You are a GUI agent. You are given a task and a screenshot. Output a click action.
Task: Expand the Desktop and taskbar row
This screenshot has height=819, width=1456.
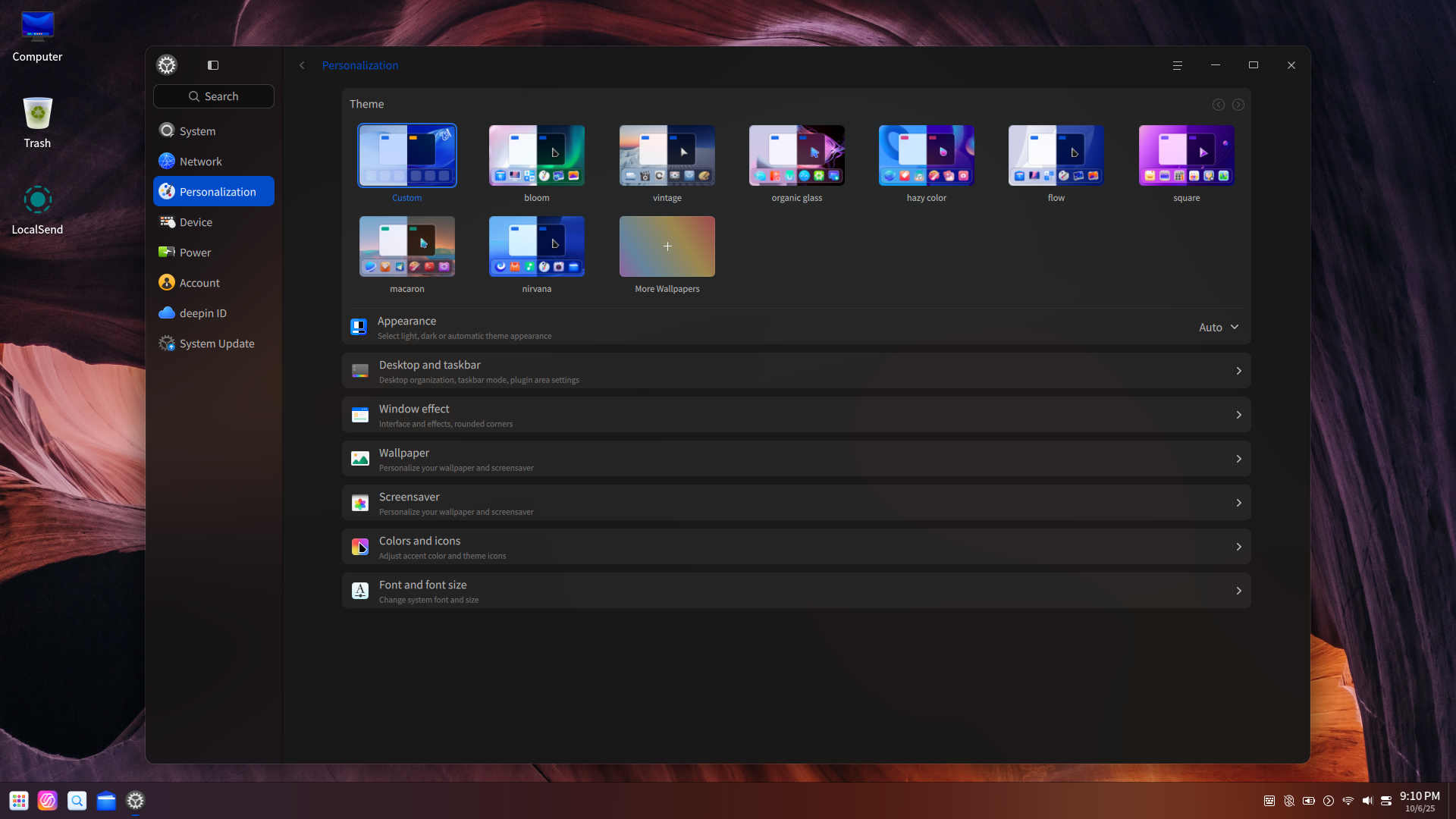pos(1238,371)
